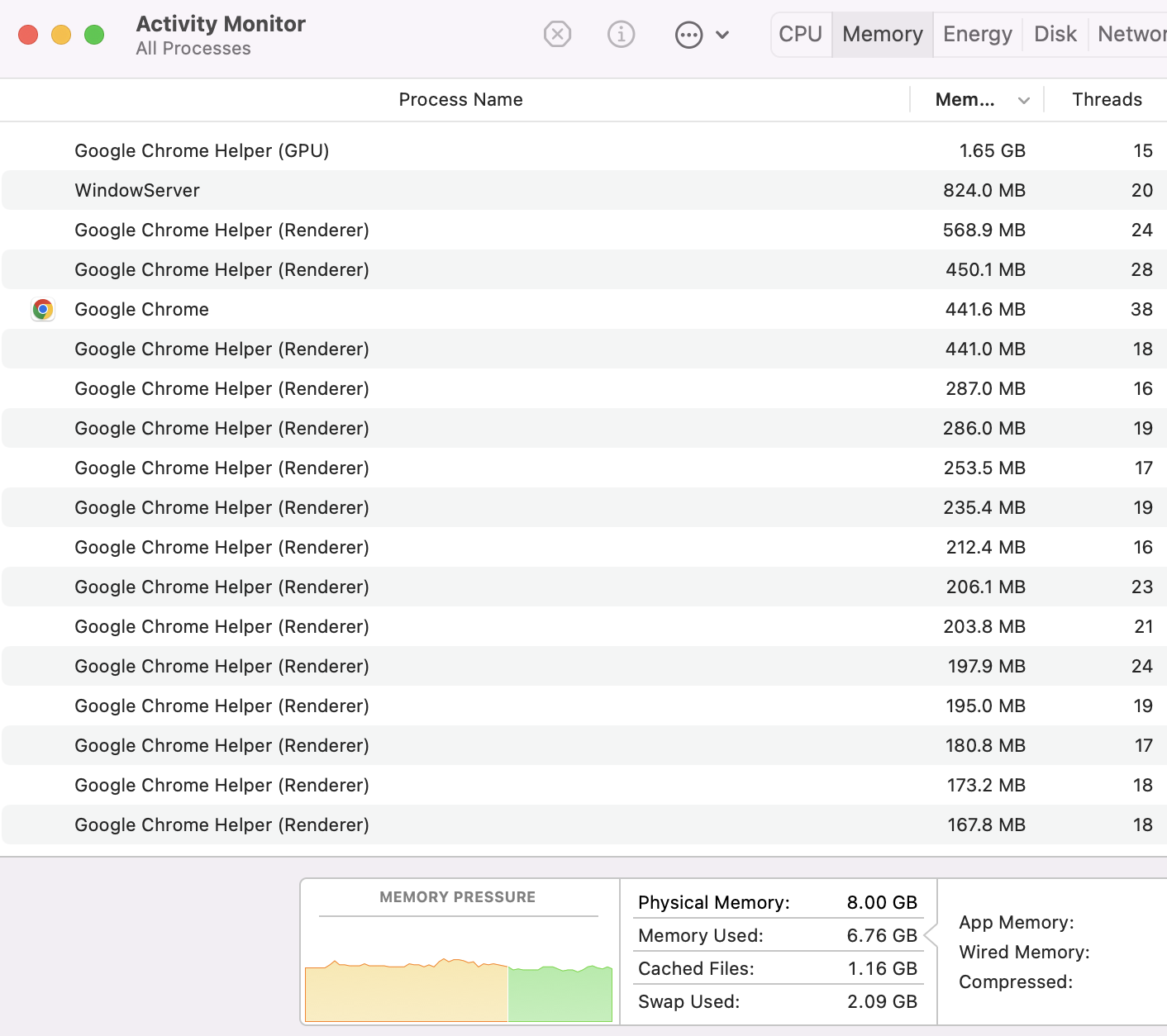This screenshot has width=1167, height=1036.
Task: Open the ellipsis actions menu icon
Action: 688,35
